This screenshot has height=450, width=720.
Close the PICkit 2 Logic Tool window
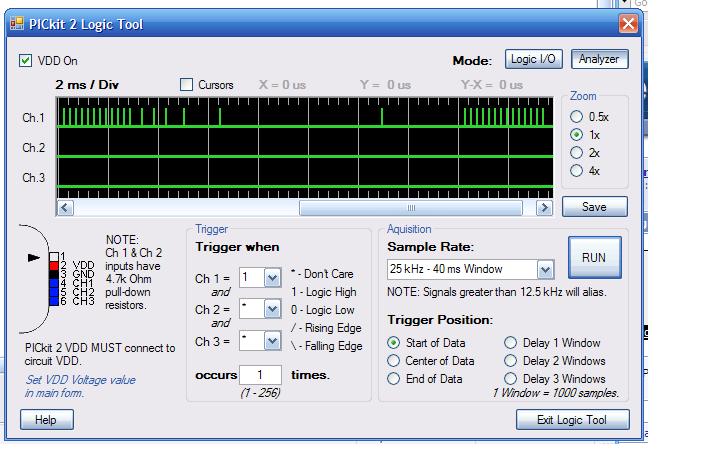628,23
